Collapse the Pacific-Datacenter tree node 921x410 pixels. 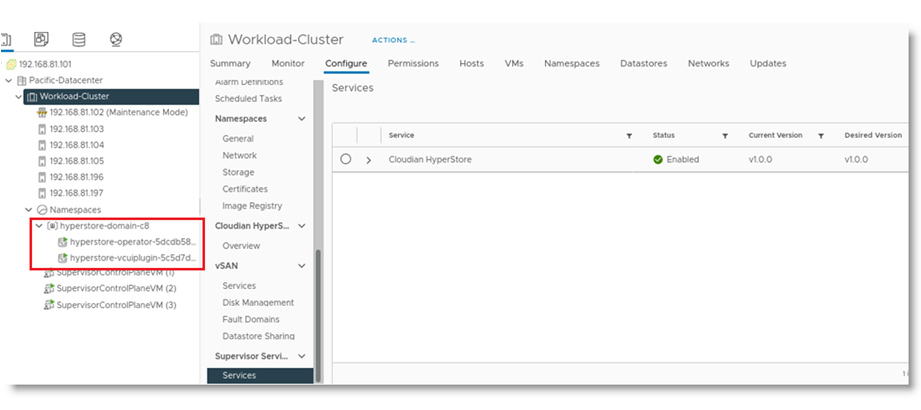(x=9, y=80)
